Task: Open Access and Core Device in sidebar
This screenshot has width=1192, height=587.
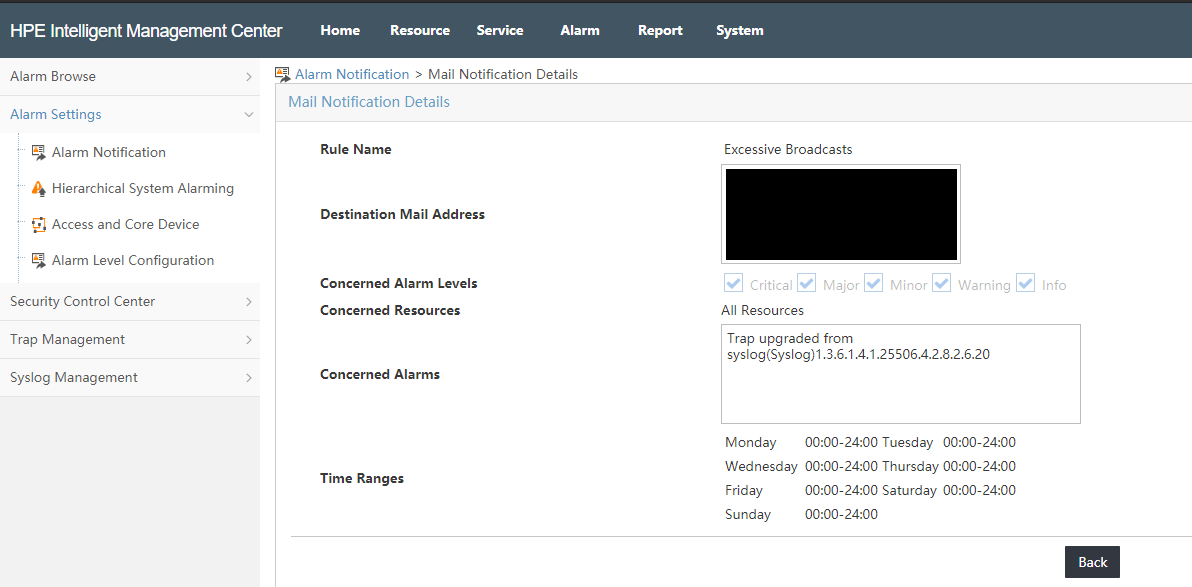Action: coord(125,224)
